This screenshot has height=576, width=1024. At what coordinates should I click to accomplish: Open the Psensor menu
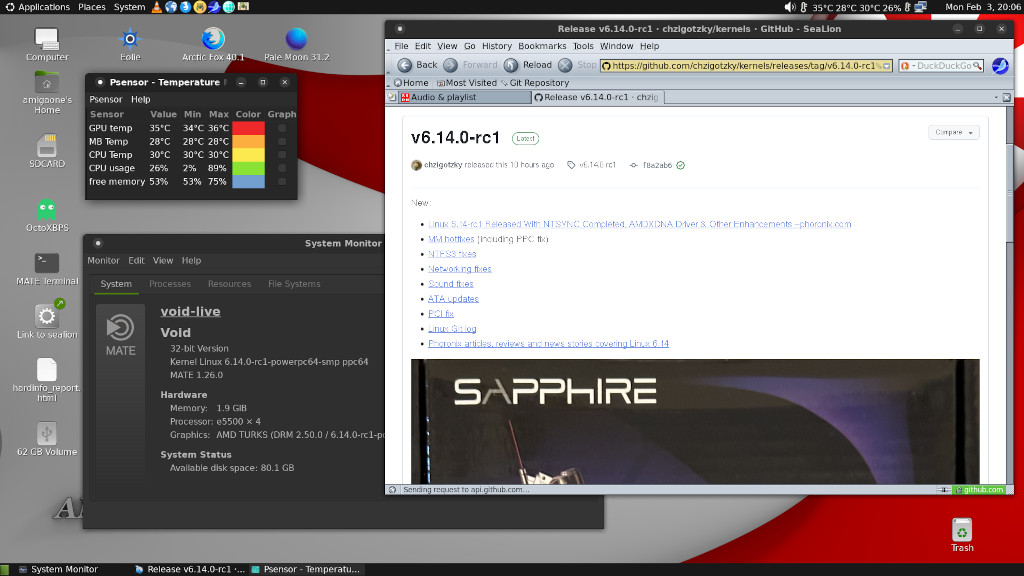106,99
